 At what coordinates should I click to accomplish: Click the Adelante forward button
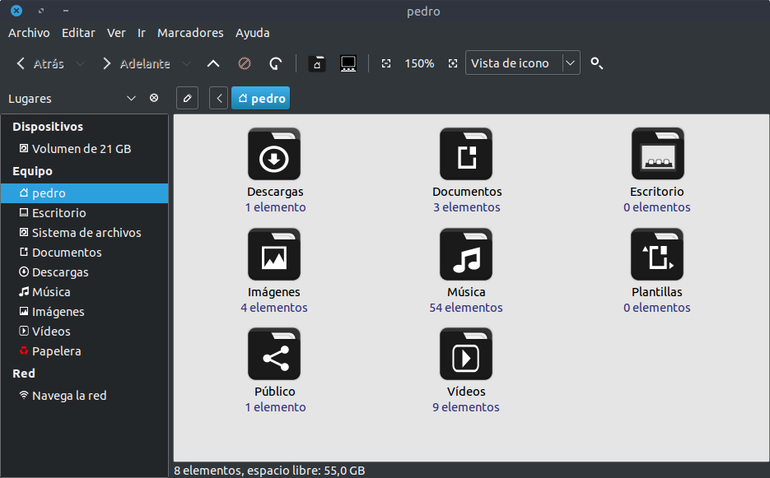pos(136,64)
